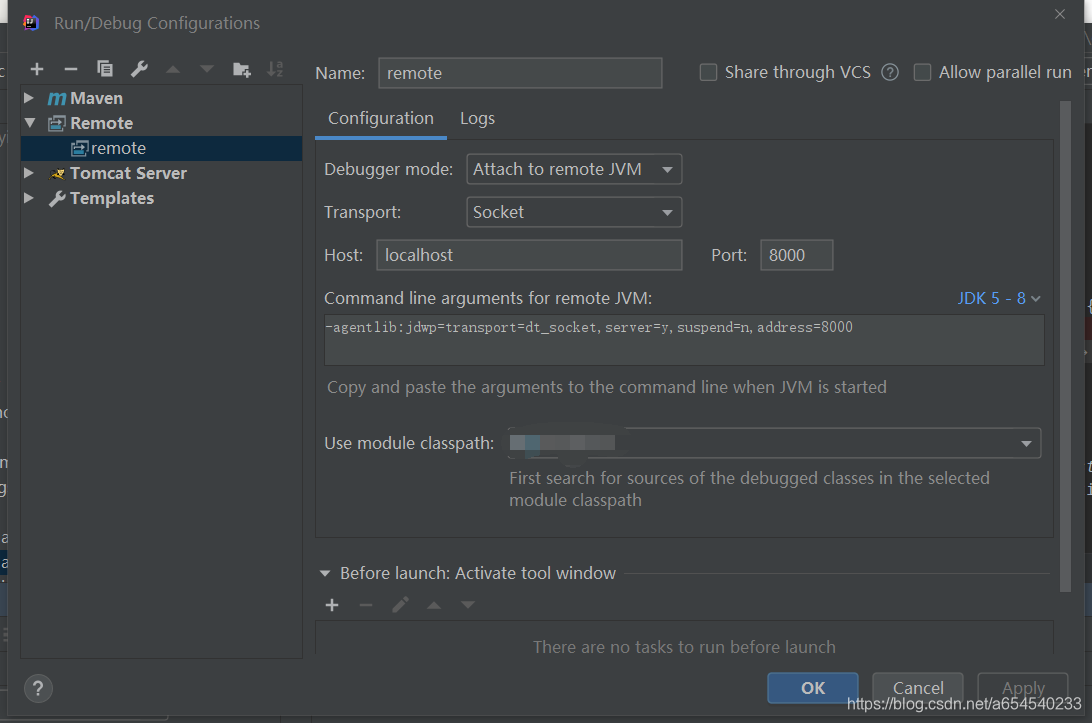Select the Templates tree label
Image resolution: width=1092 pixels, height=723 pixels.
[112, 199]
